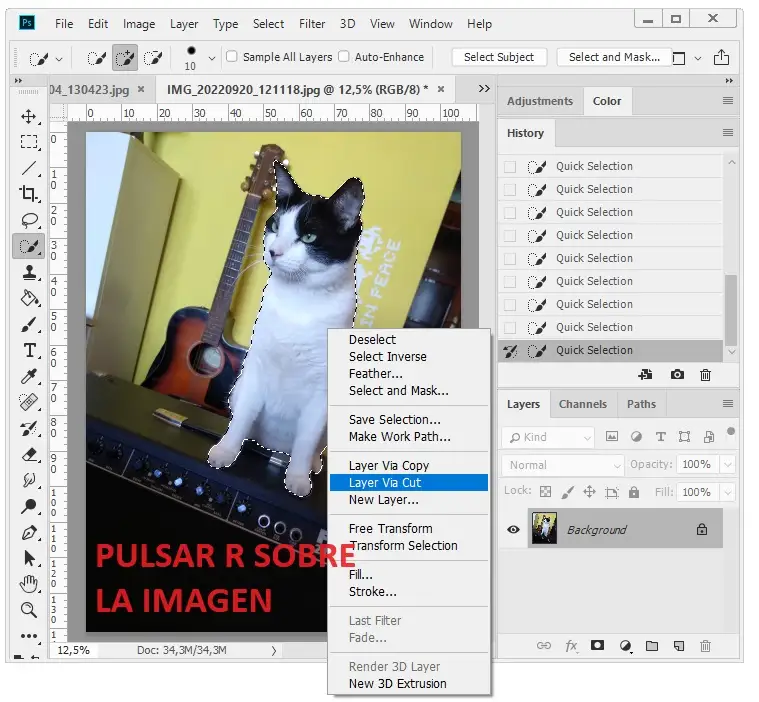This screenshot has width=759, height=702.
Task: Select the Brush tool
Action: (x=29, y=324)
